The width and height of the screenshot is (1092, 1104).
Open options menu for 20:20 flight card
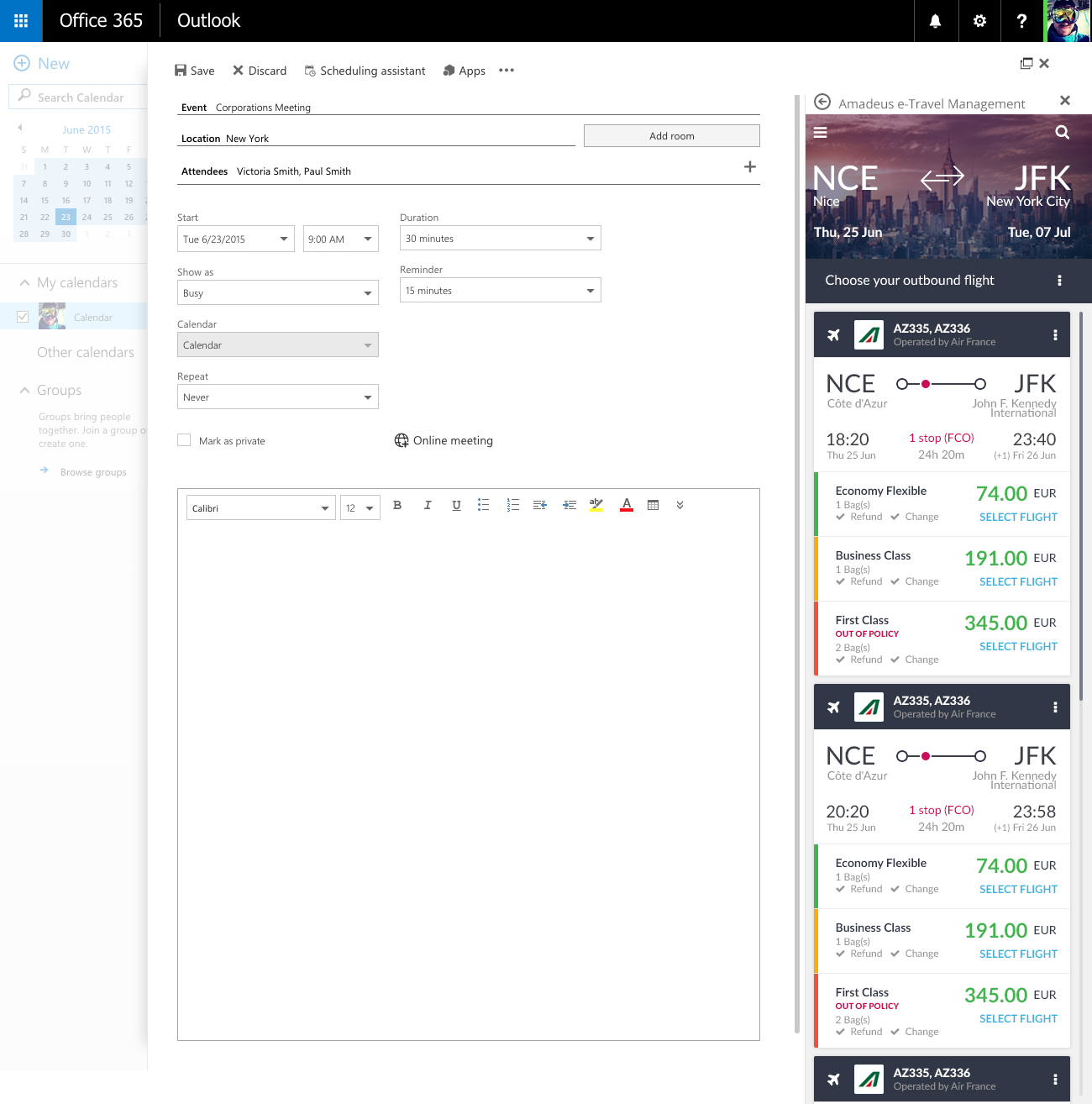1055,707
